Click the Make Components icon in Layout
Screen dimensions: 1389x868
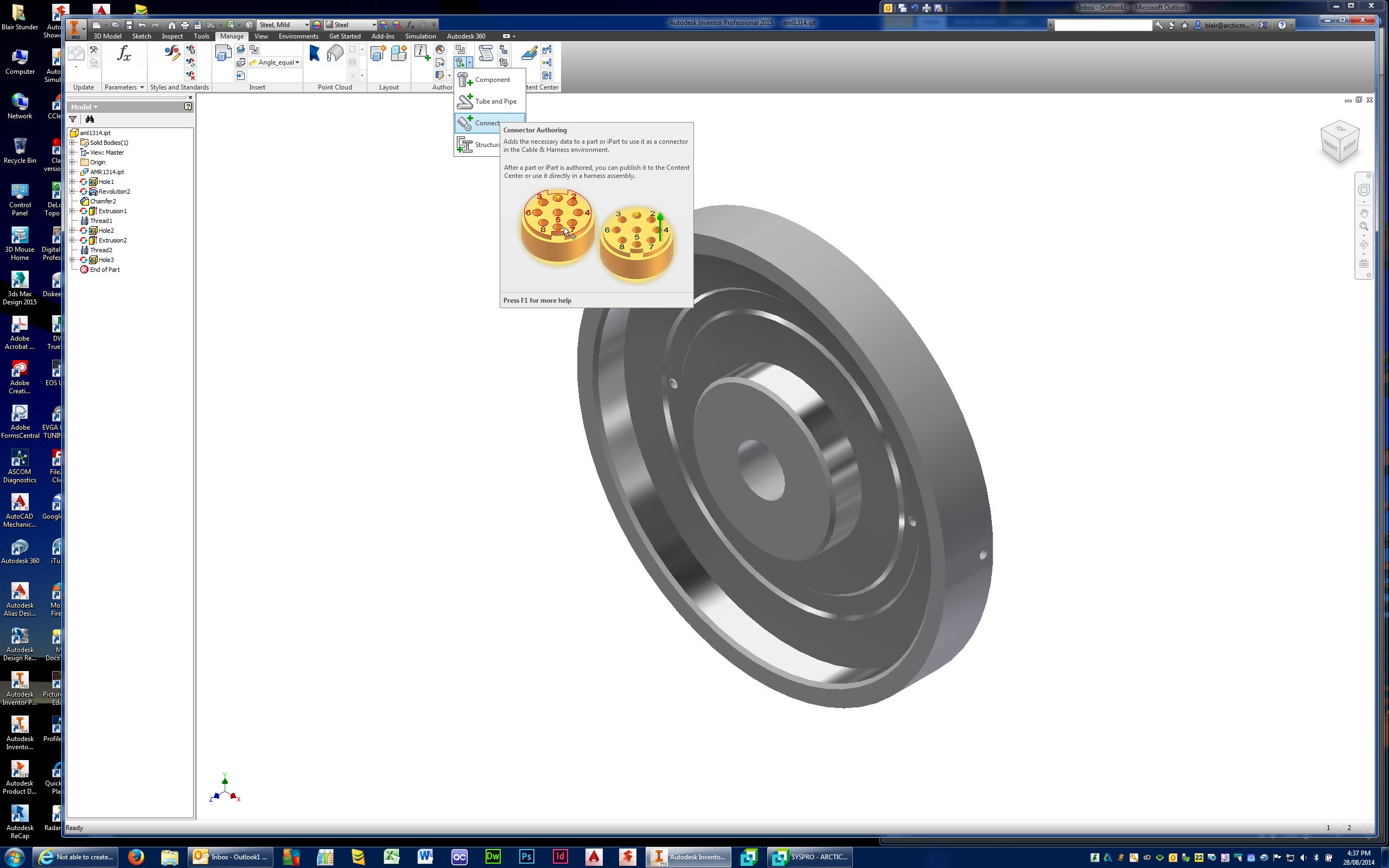click(x=398, y=53)
